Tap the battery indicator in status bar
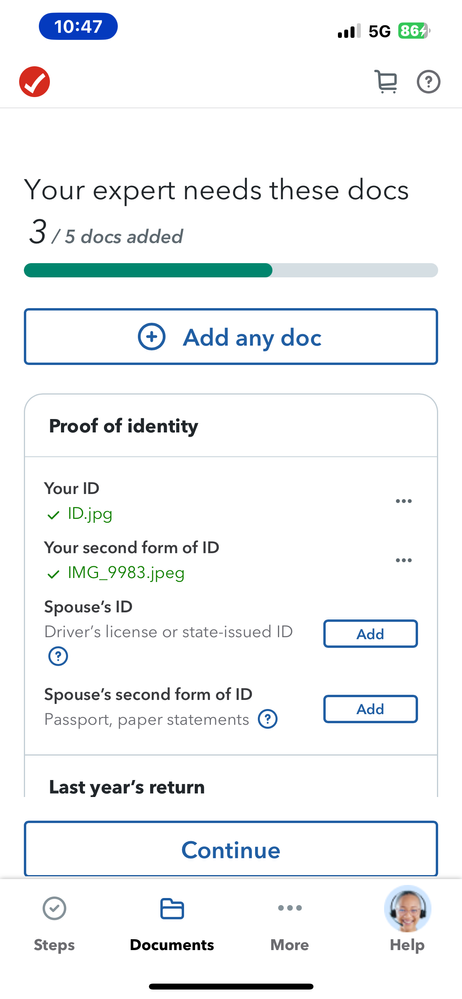 (x=414, y=31)
